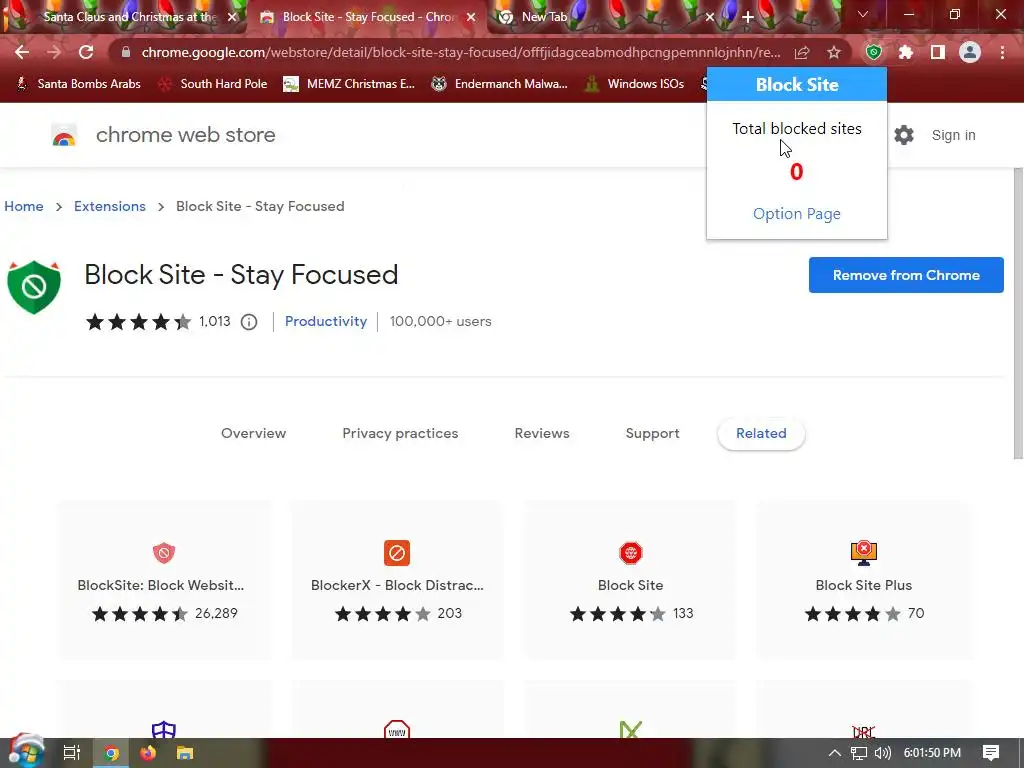Go to Home breadcrumb
The image size is (1024, 768).
pos(24,206)
